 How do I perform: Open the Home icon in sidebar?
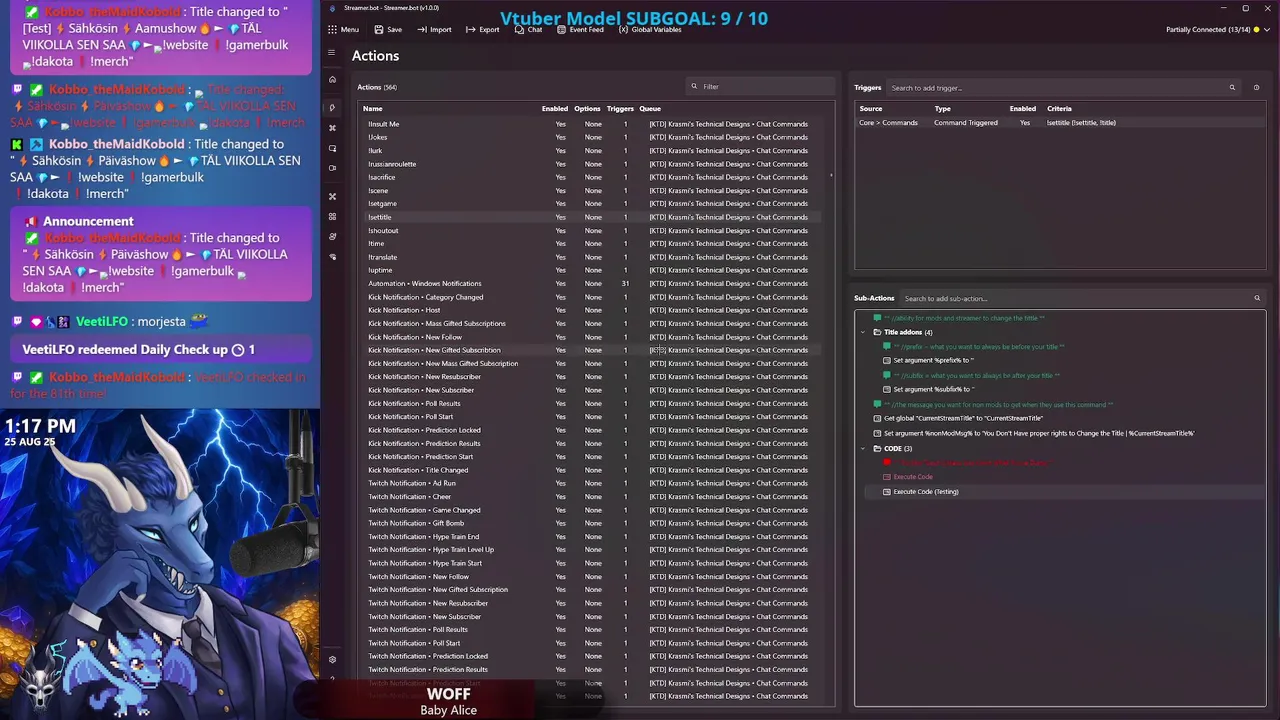[x=333, y=79]
